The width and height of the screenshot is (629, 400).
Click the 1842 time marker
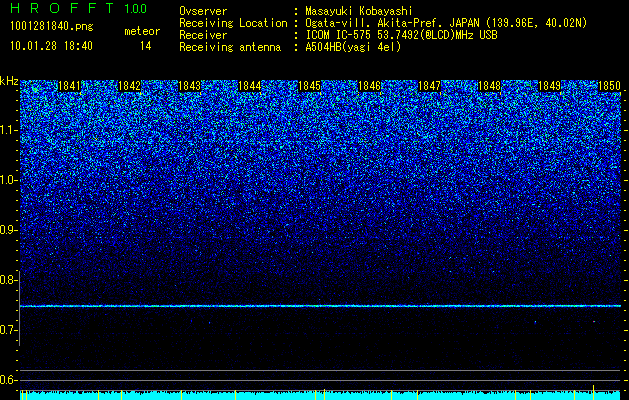(x=130, y=86)
